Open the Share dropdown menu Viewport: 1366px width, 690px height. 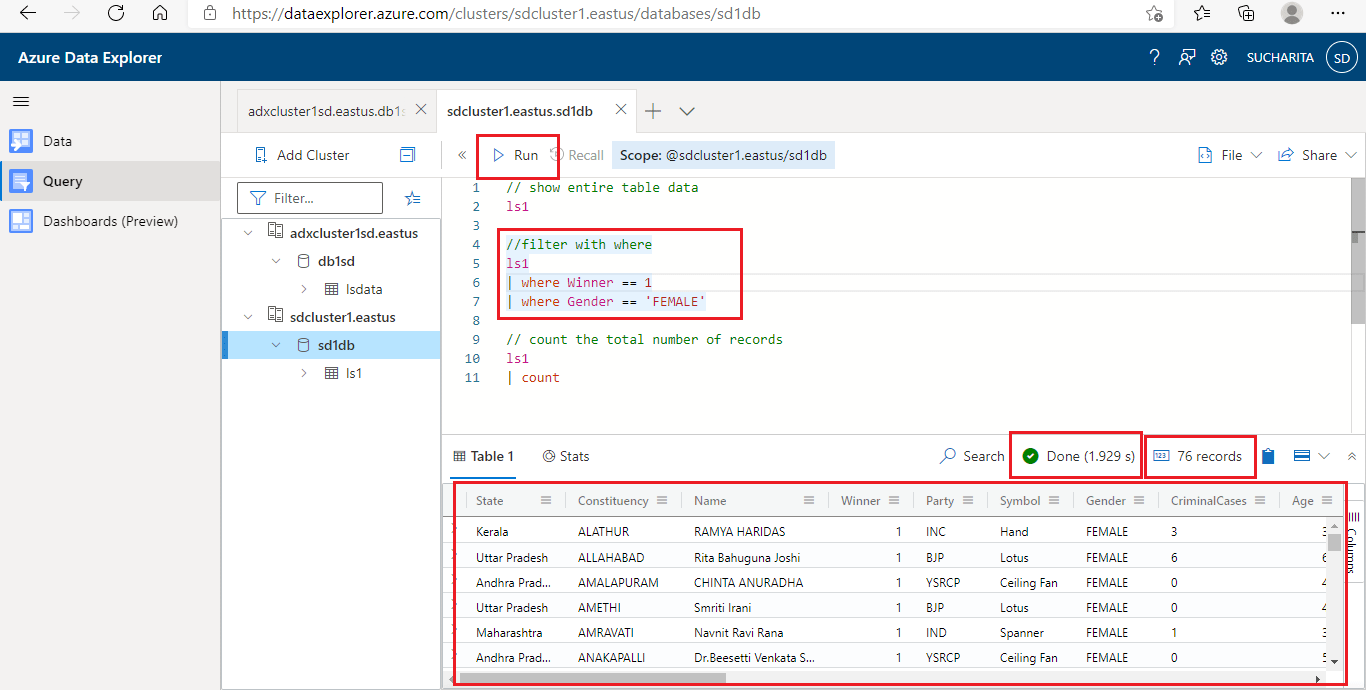1317,155
